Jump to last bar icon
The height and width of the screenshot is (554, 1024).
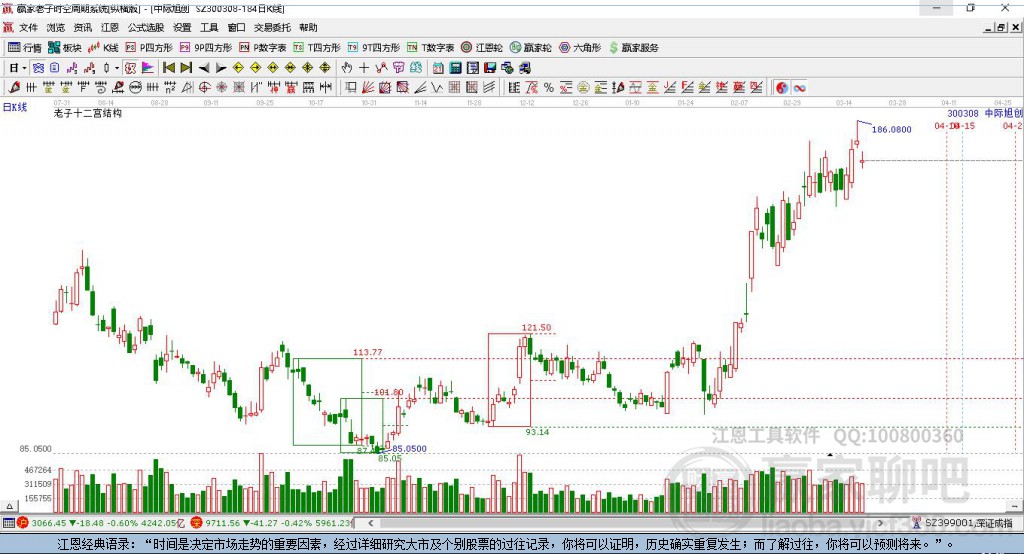click(x=186, y=68)
